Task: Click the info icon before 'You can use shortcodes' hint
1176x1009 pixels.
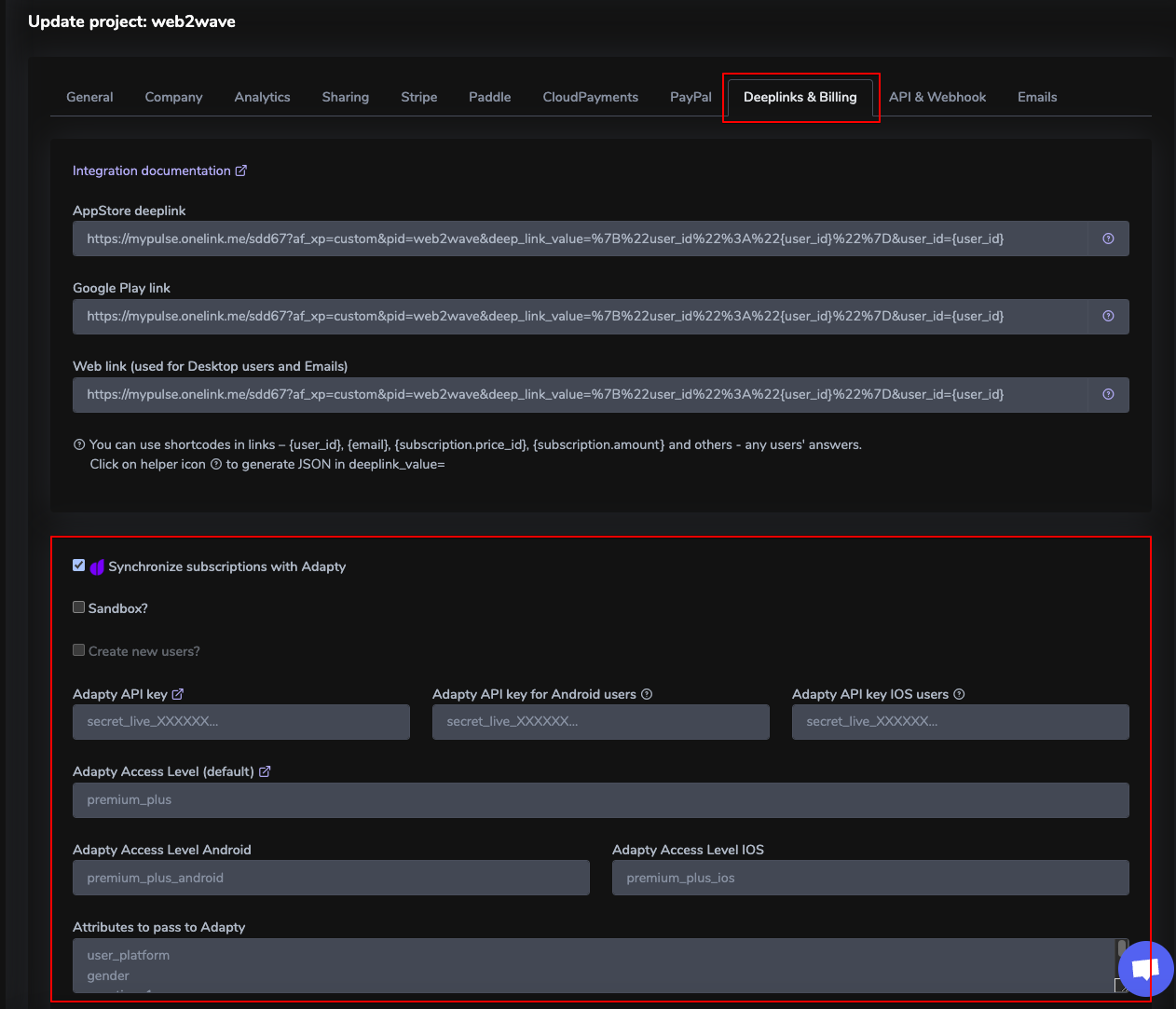Action: [79, 444]
